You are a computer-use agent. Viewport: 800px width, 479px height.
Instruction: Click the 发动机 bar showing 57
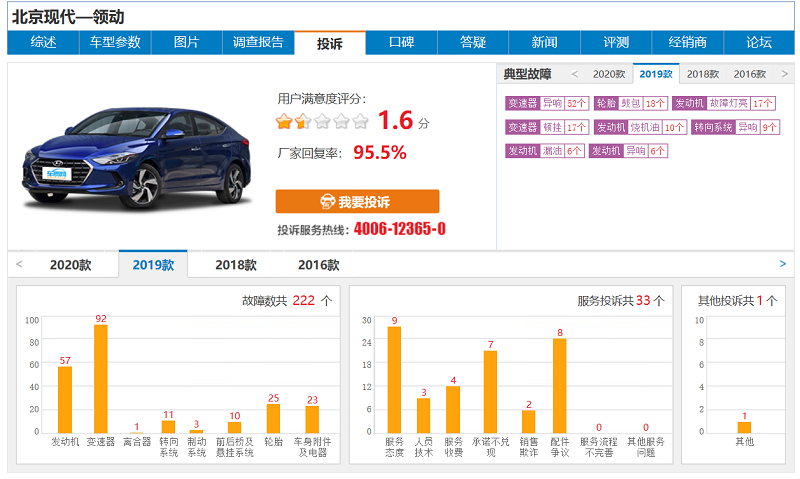point(65,400)
